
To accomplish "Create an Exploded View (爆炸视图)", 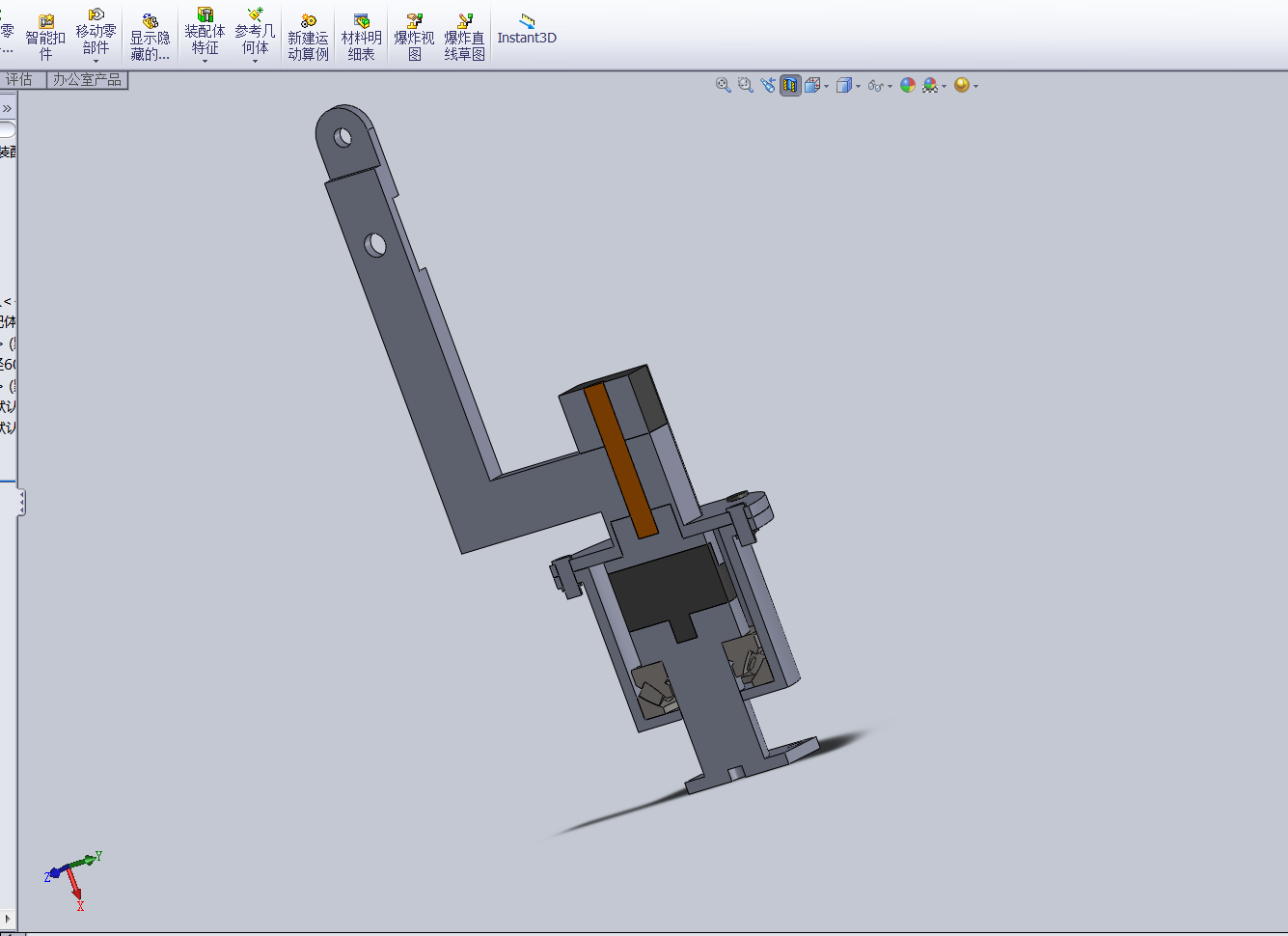I will 414,35.
